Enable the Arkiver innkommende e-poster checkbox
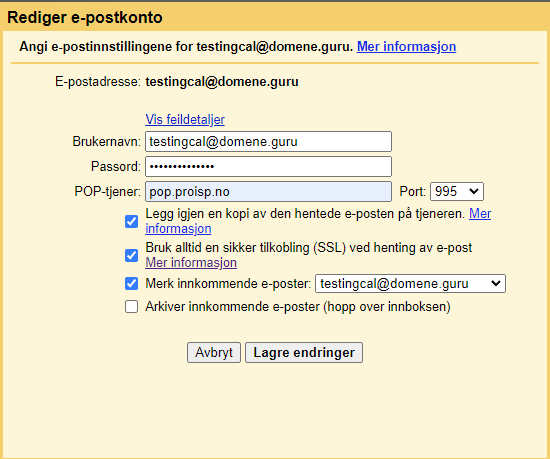Image resolution: width=550 pixels, height=459 pixels. coord(132,306)
